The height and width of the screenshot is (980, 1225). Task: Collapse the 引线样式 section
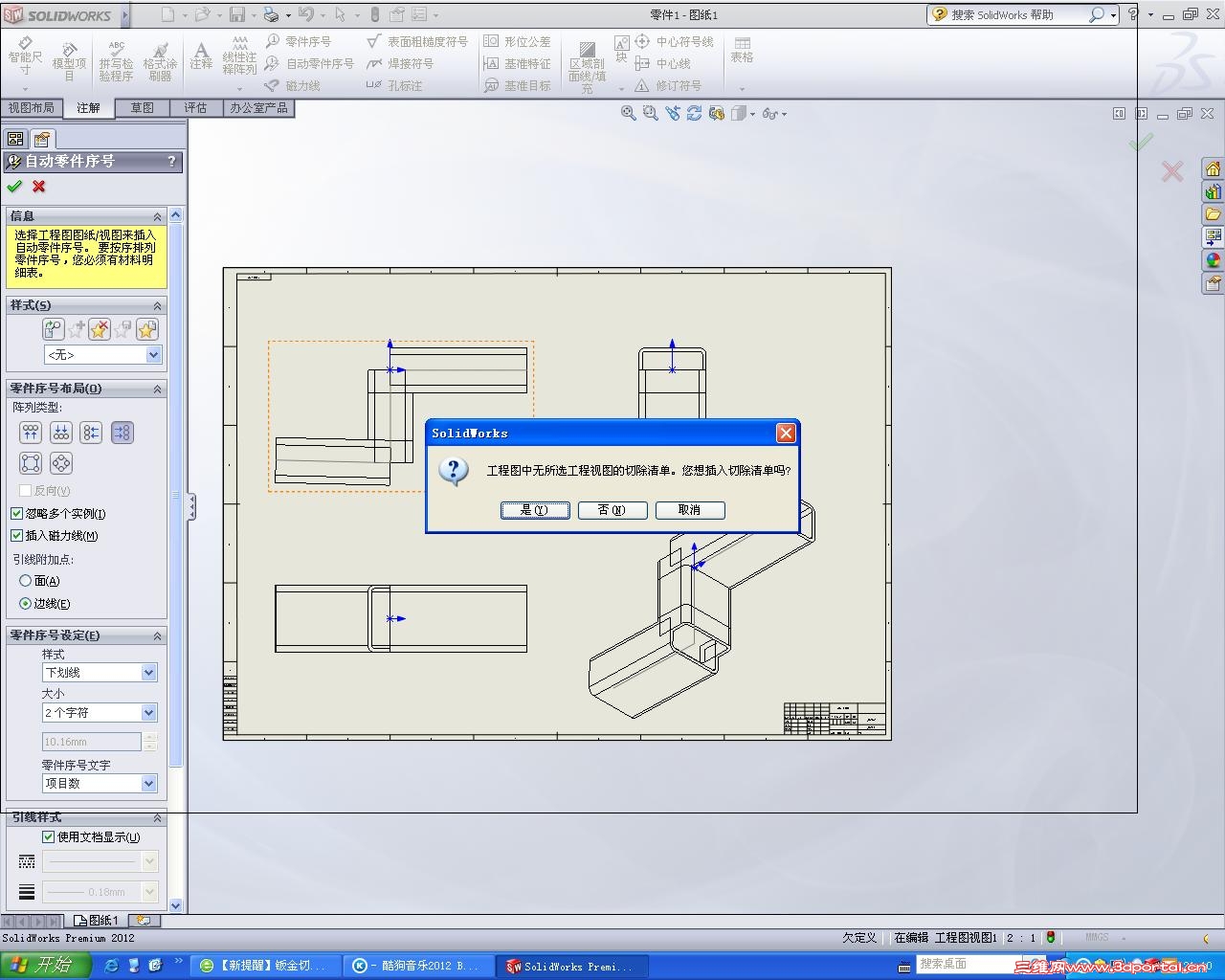click(158, 818)
